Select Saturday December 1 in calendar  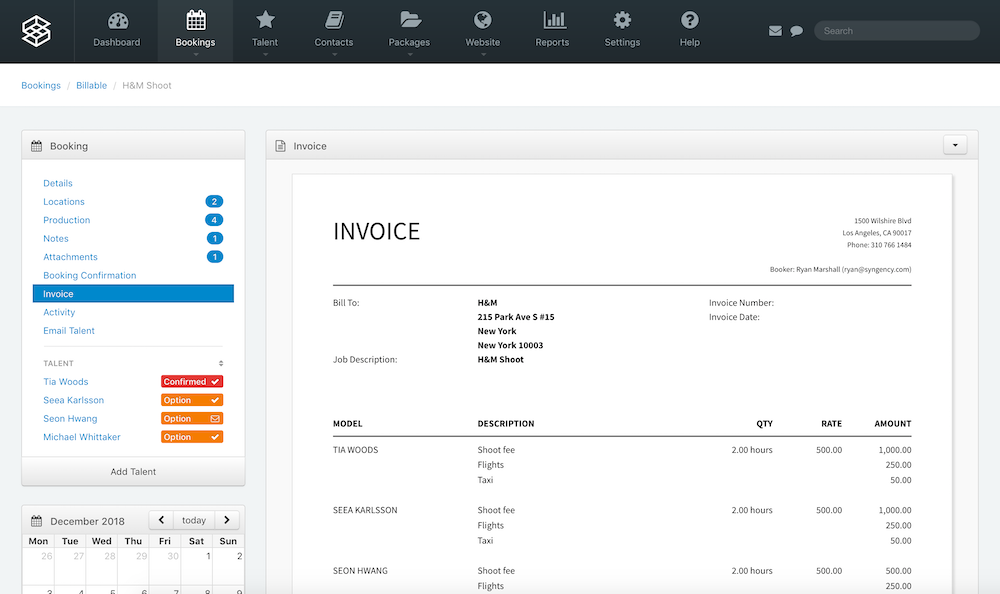[196, 567]
